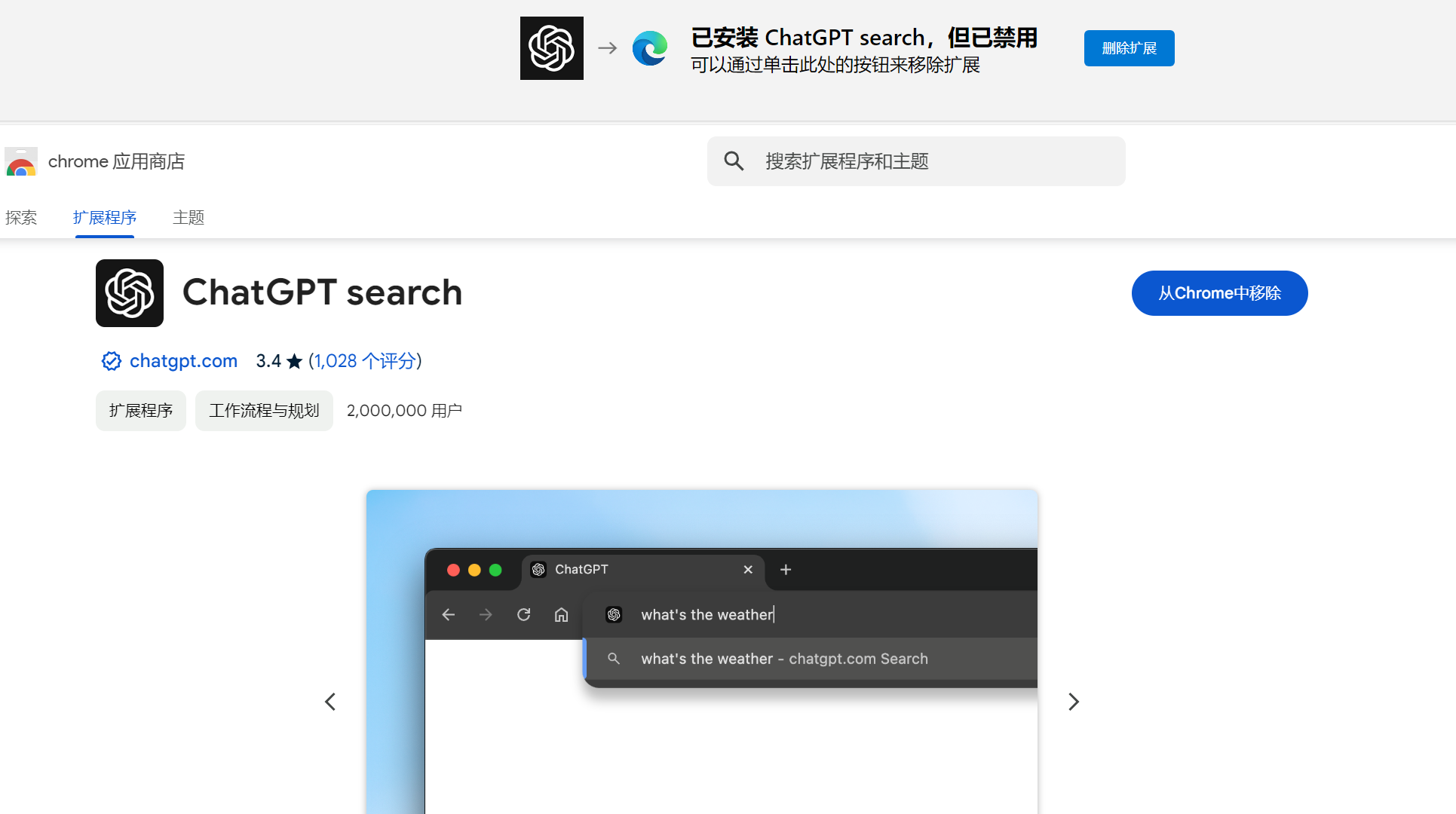The height and width of the screenshot is (814, 1456).
Task: Click the search magnifier icon
Action: coord(734,161)
